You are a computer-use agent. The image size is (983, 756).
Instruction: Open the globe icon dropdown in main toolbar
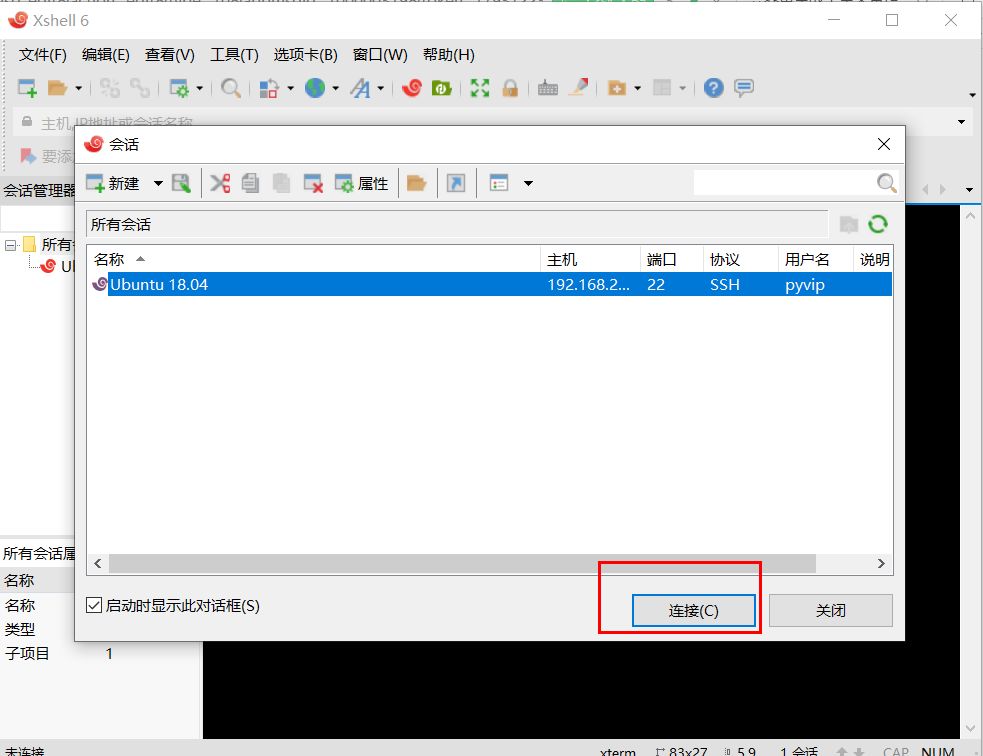coord(333,88)
